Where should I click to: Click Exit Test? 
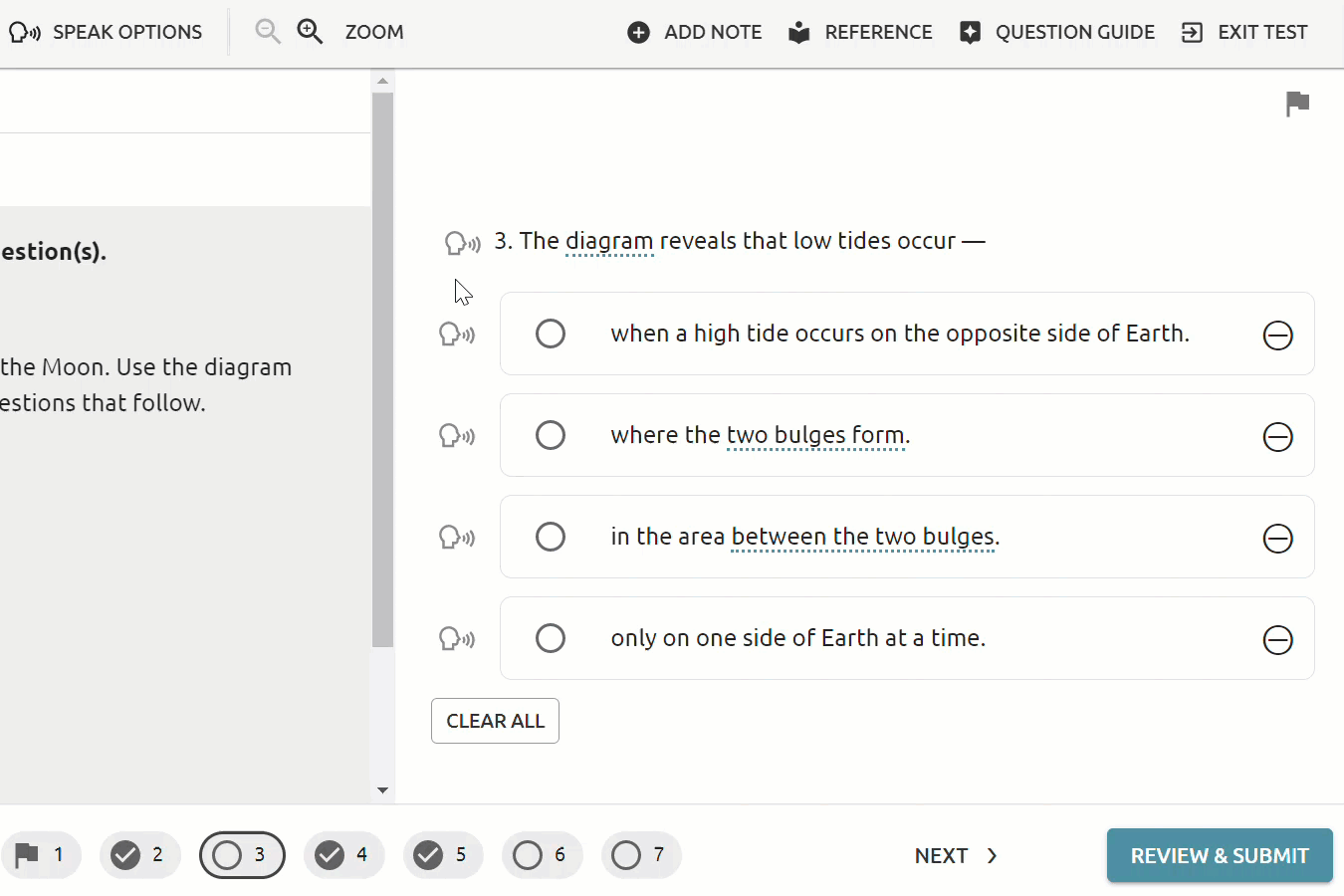coord(1244,32)
